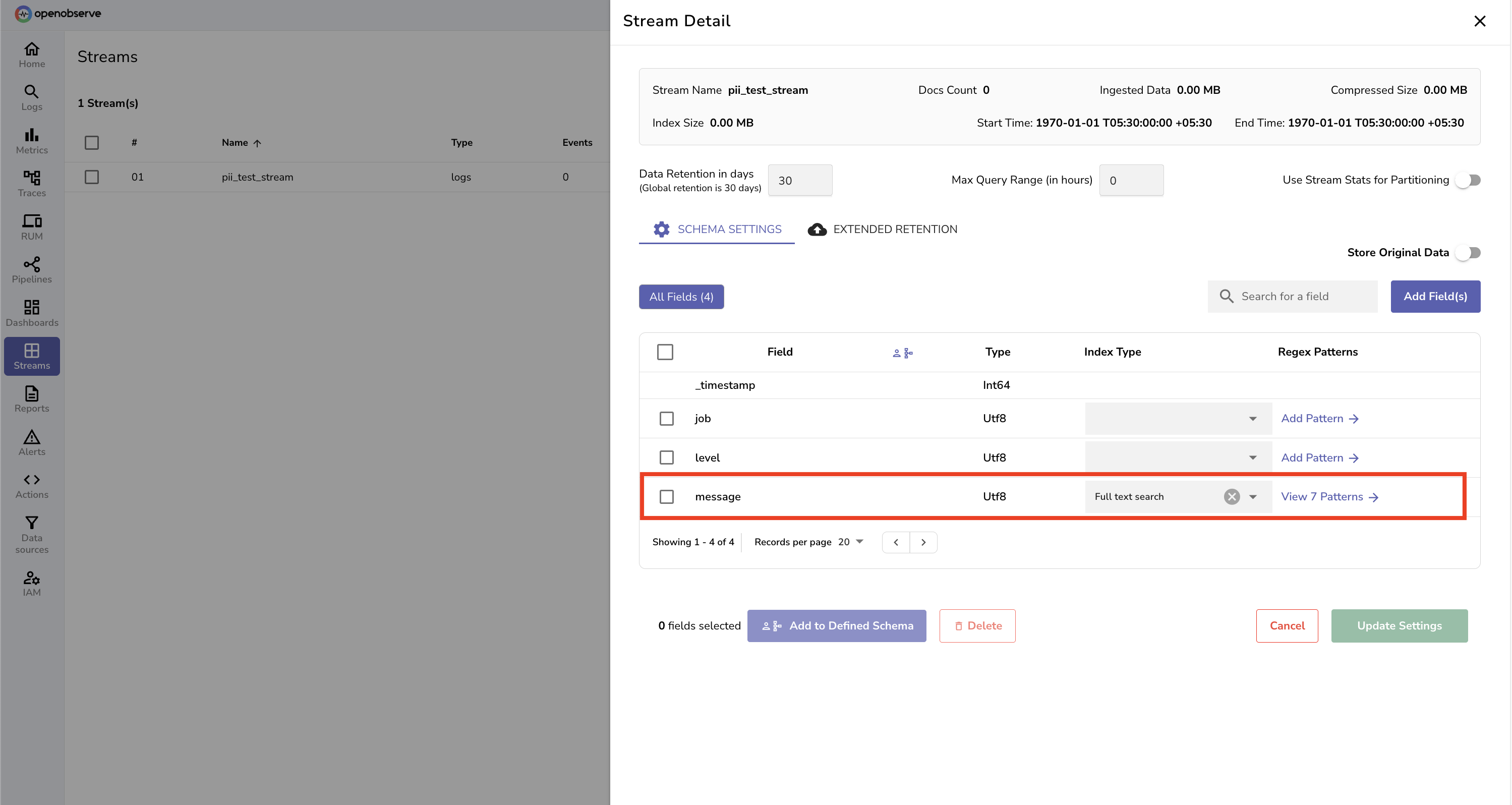
Task: Open the Traces sidebar icon
Action: [32, 178]
